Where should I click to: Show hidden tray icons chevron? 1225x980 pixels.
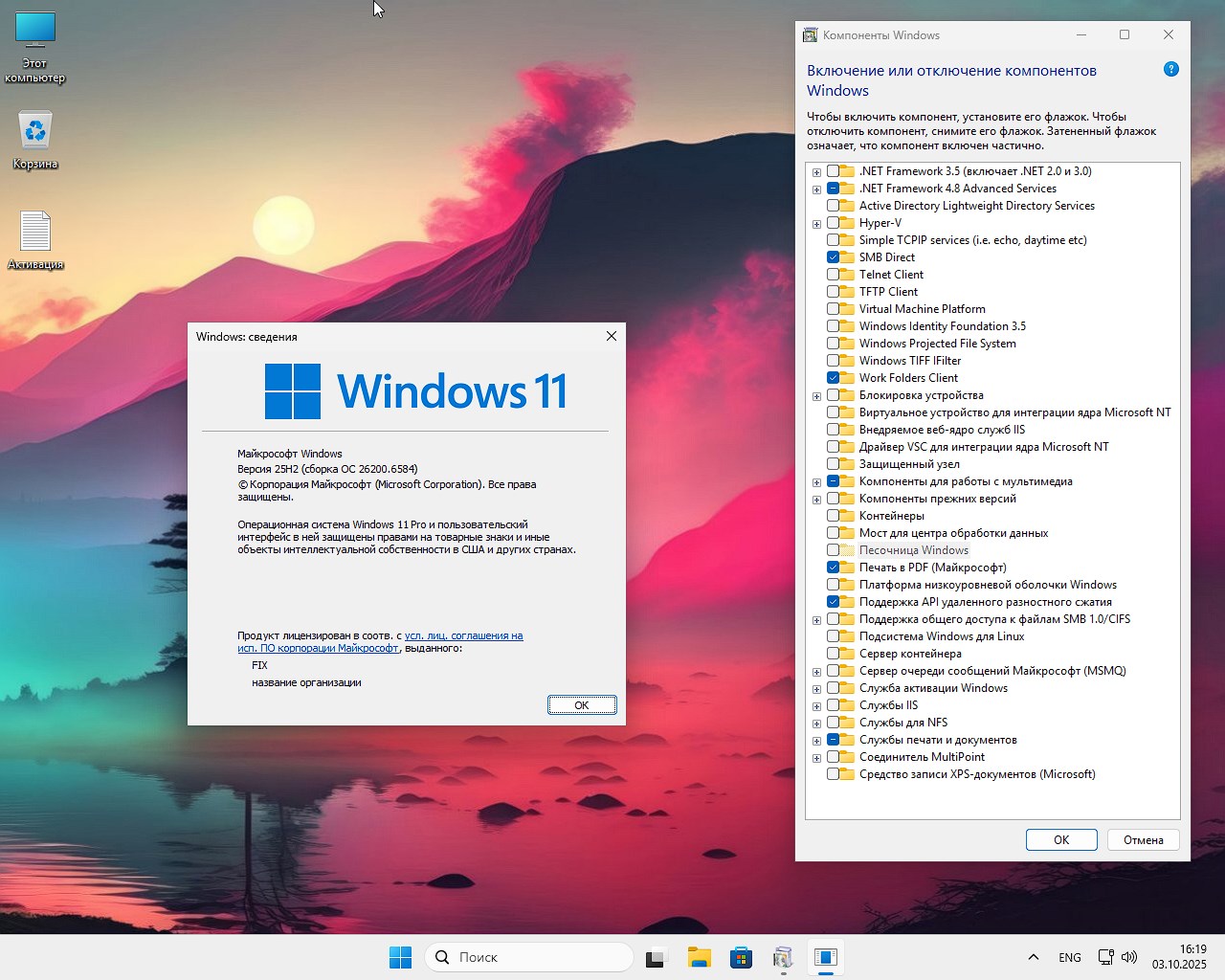point(1034,957)
